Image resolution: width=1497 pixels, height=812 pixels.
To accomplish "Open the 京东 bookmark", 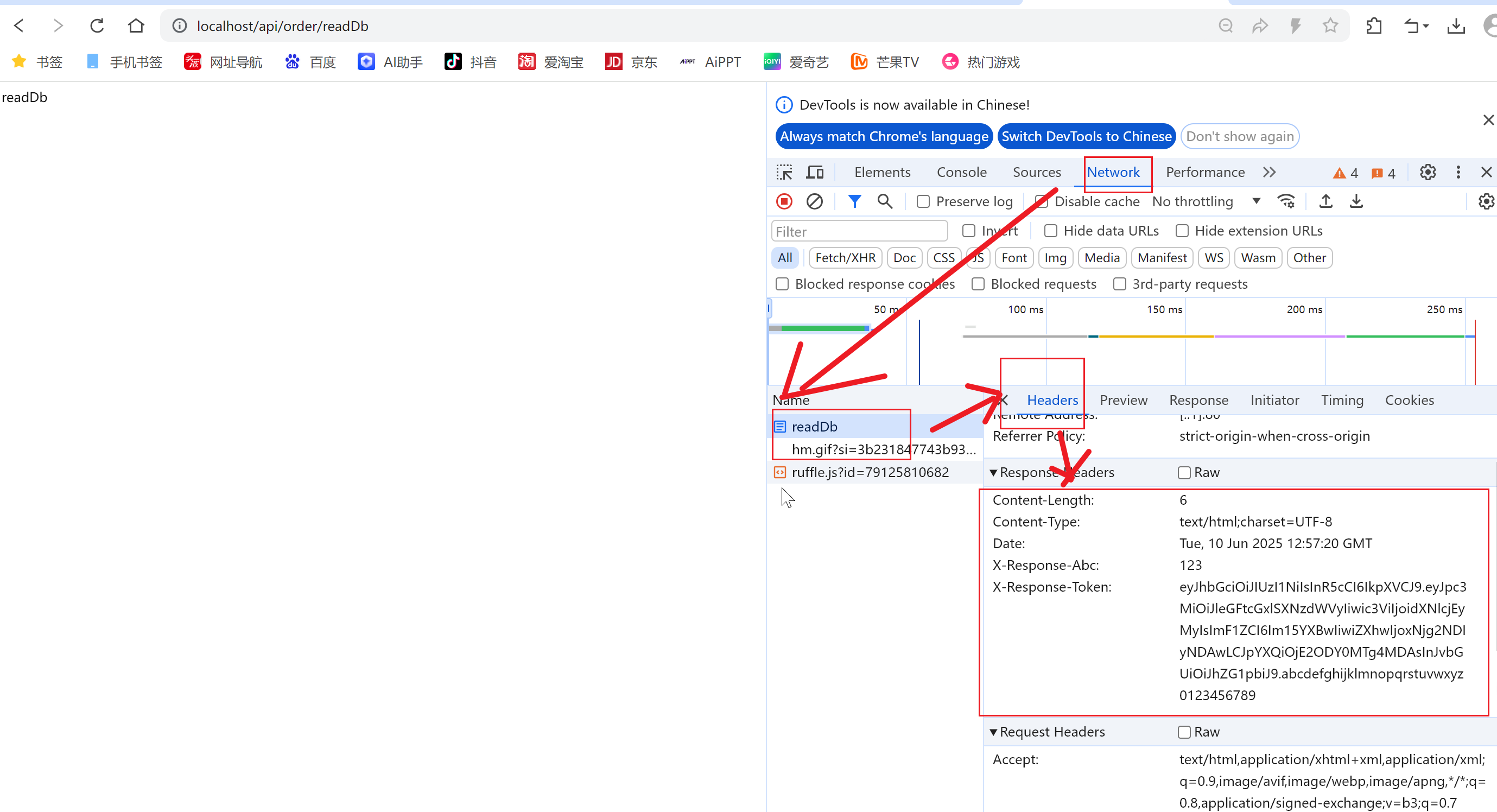I will (631, 62).
